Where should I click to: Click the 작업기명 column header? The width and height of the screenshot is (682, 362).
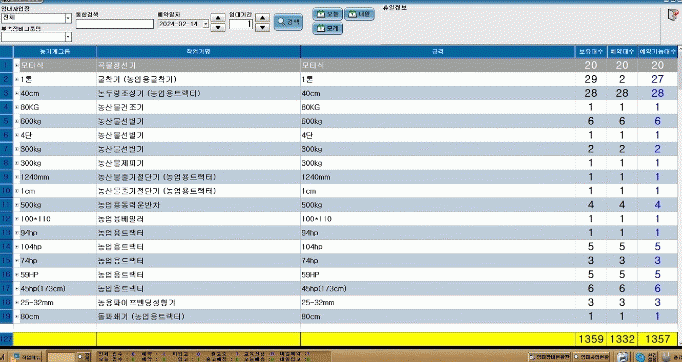tap(198, 51)
